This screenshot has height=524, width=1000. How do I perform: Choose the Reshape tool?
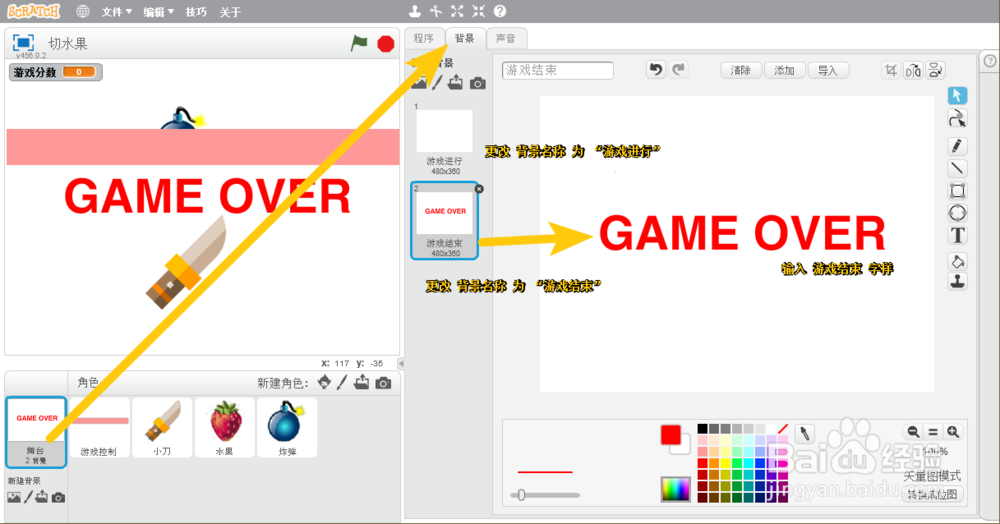[x=957, y=119]
